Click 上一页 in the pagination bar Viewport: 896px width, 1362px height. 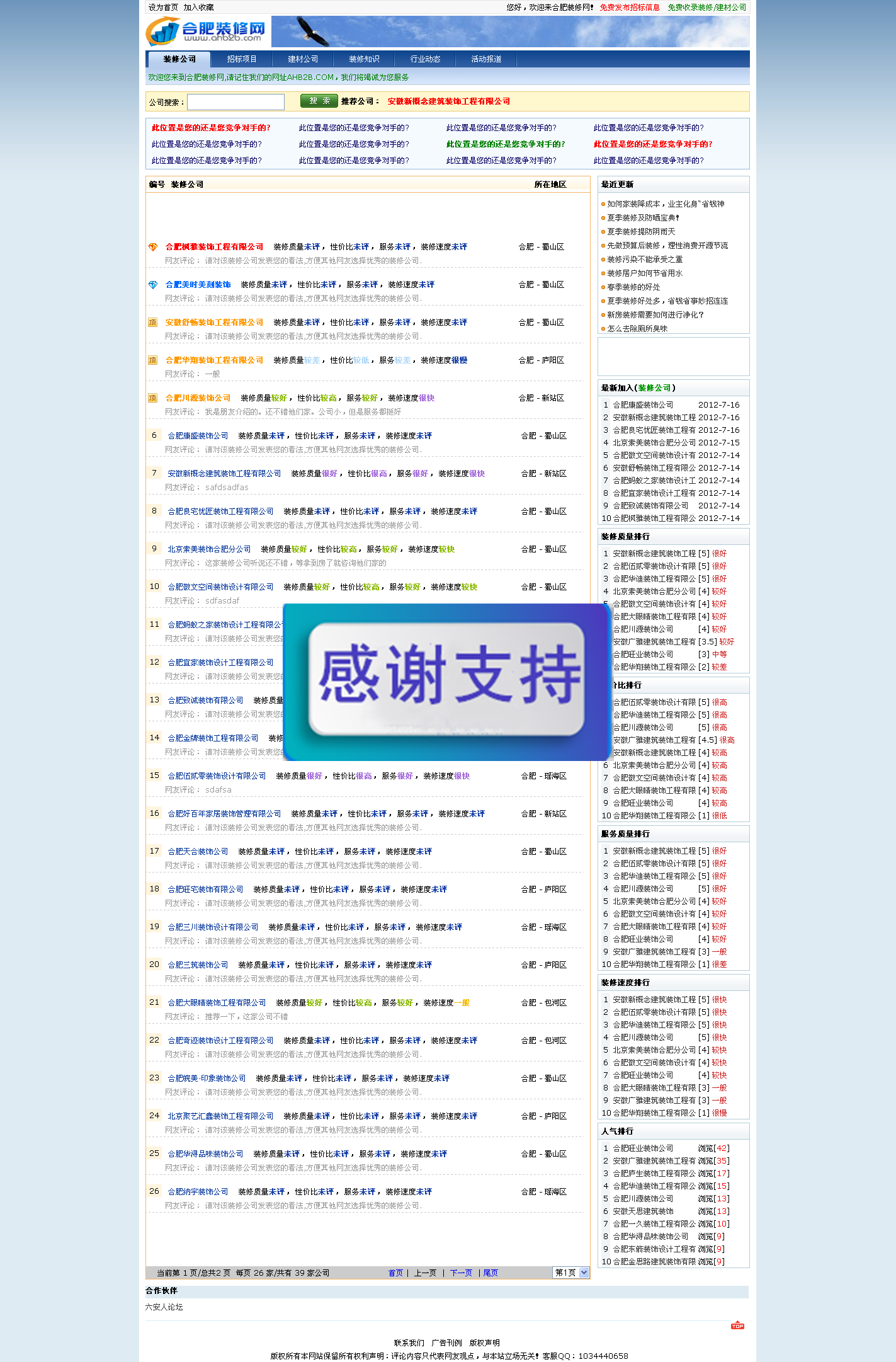pyautogui.click(x=425, y=1273)
